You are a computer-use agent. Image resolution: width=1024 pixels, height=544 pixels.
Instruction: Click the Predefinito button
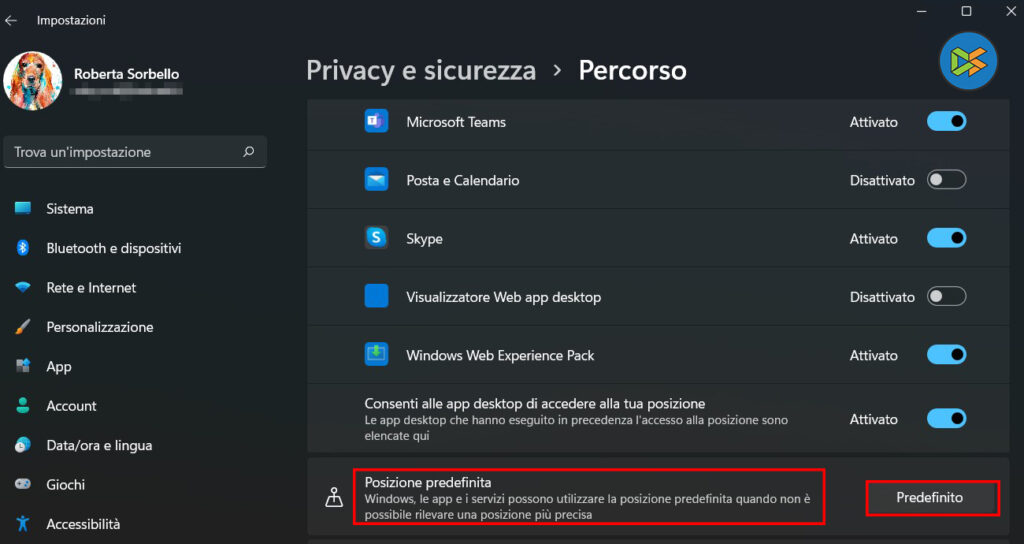coord(930,498)
